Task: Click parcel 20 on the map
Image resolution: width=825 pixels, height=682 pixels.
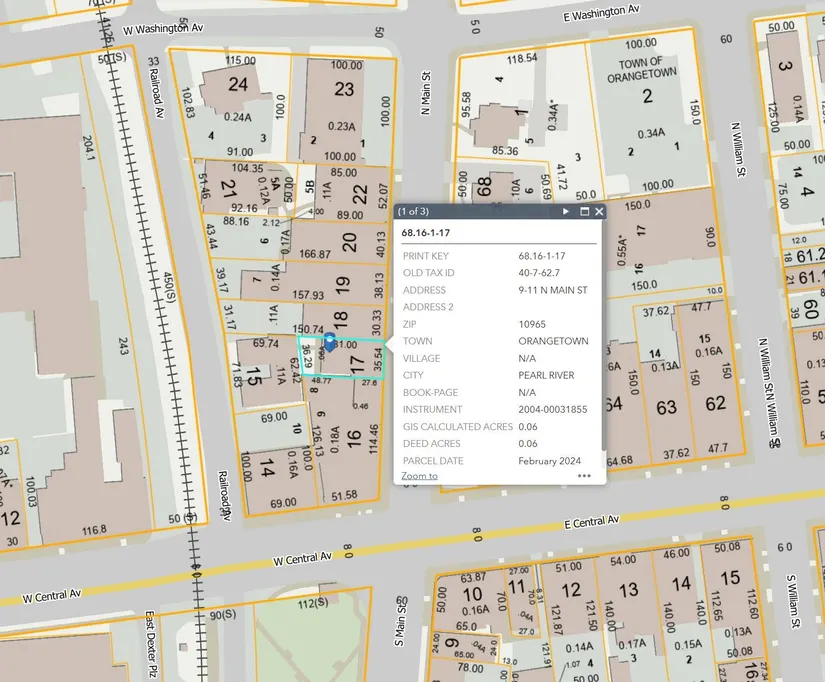Action: coord(348,241)
